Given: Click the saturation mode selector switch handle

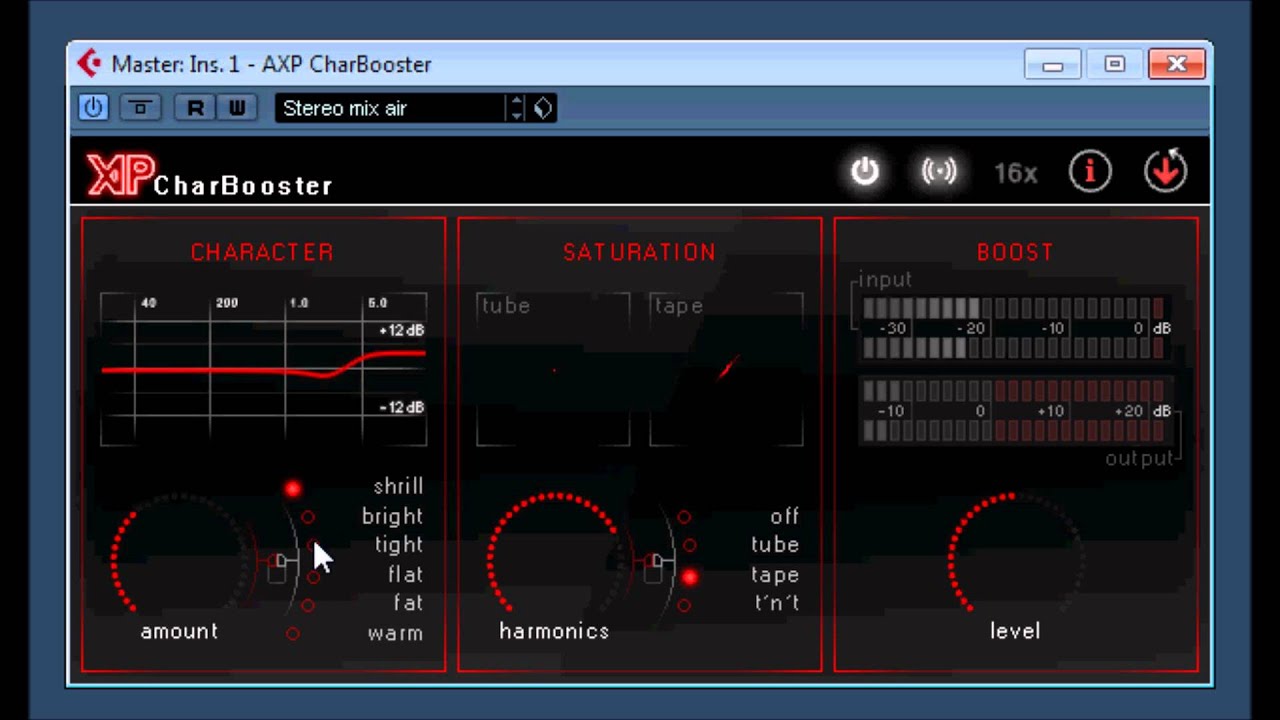Looking at the screenshot, I should tap(653, 567).
